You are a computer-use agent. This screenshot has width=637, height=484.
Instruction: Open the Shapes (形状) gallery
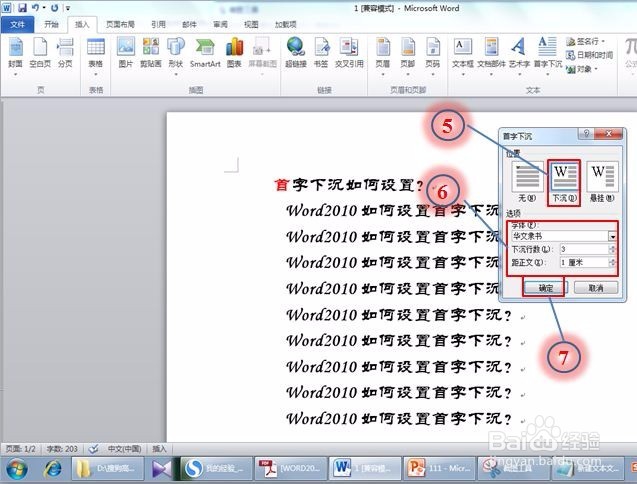176,56
